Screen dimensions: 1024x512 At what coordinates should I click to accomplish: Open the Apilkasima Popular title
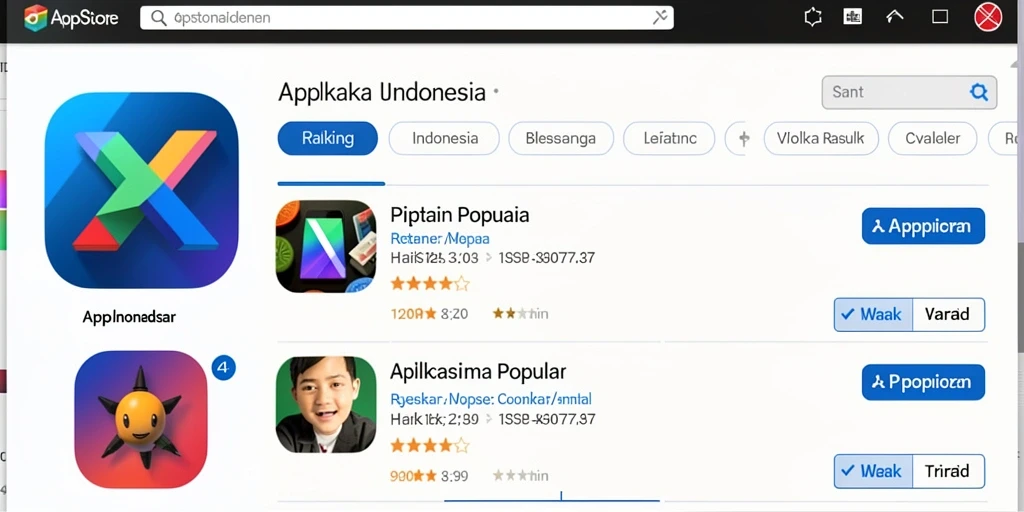(x=478, y=372)
